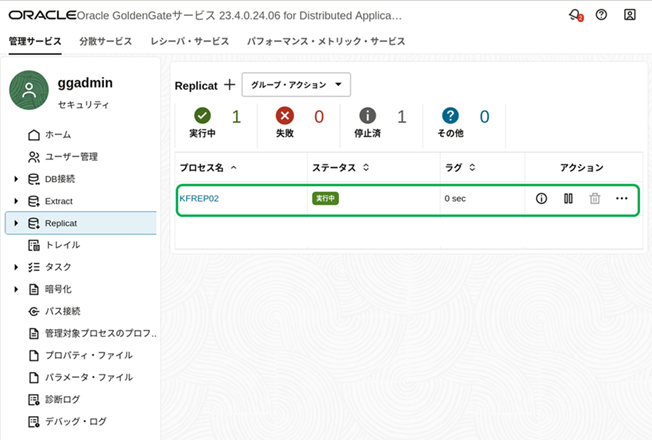Image resolution: width=652 pixels, height=440 pixels.
Task: Open the user profile icon in header
Action: (x=630, y=15)
